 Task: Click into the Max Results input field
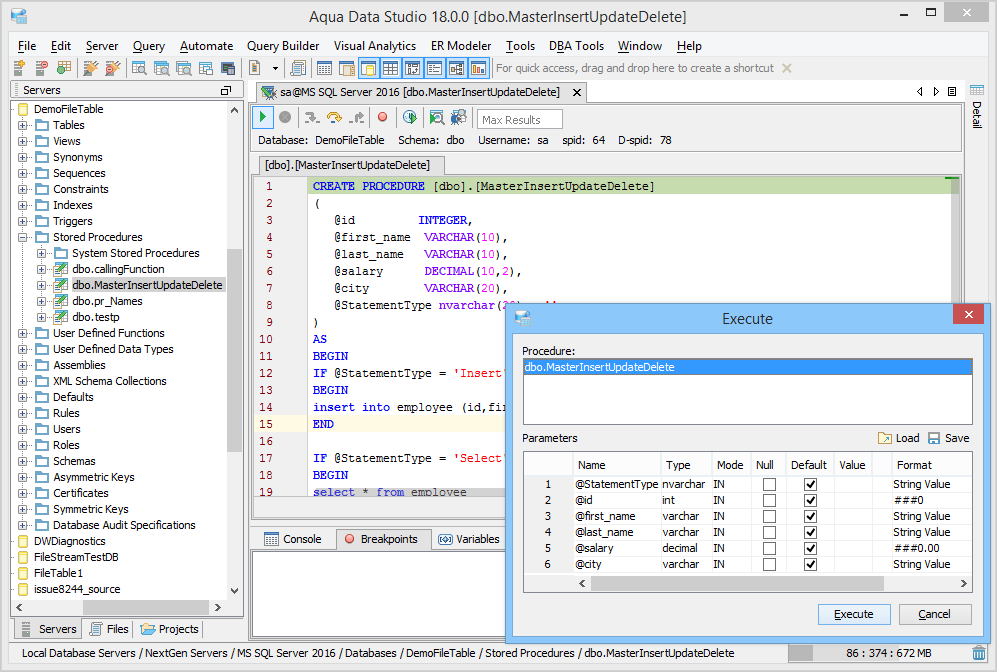coord(519,120)
